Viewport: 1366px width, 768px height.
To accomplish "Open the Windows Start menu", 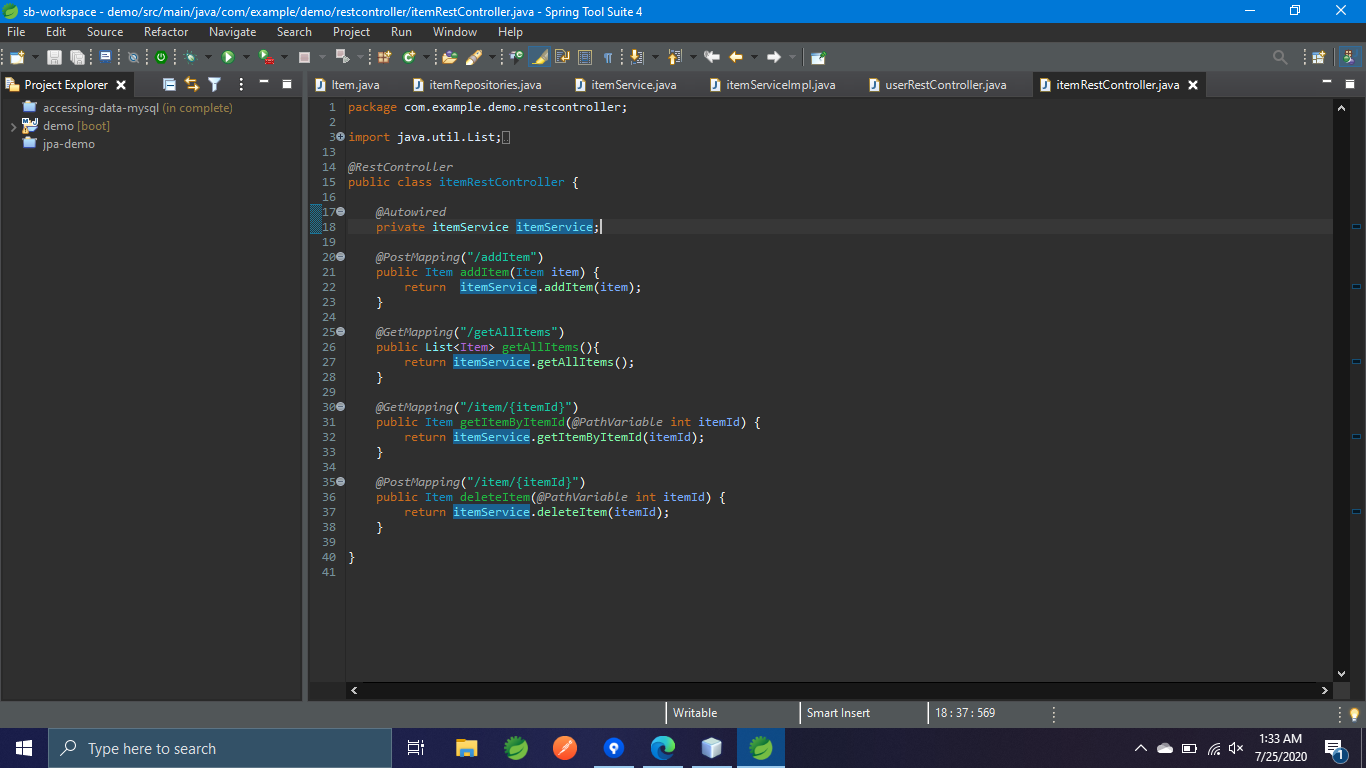I will (21, 747).
